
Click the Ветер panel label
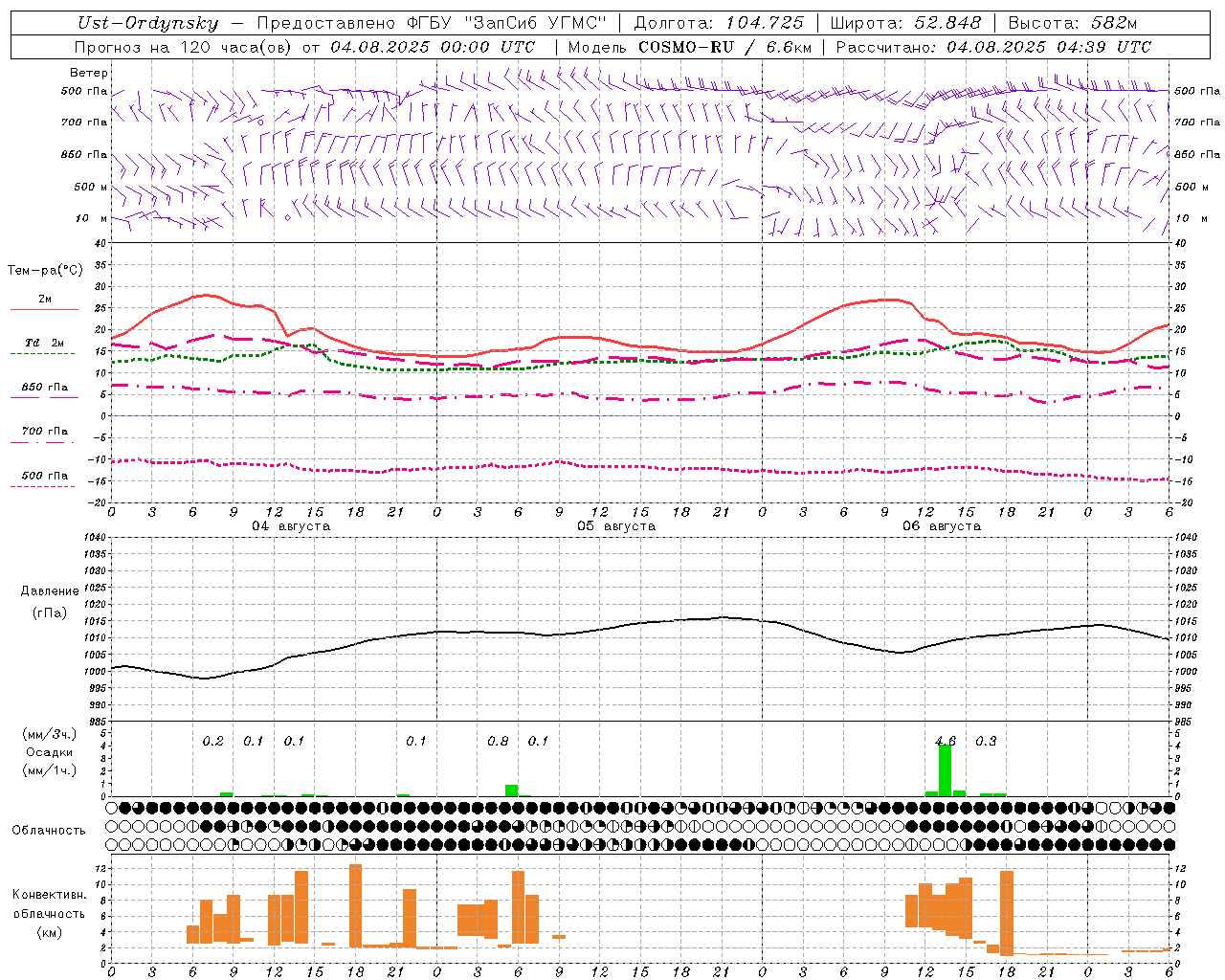[x=89, y=73]
